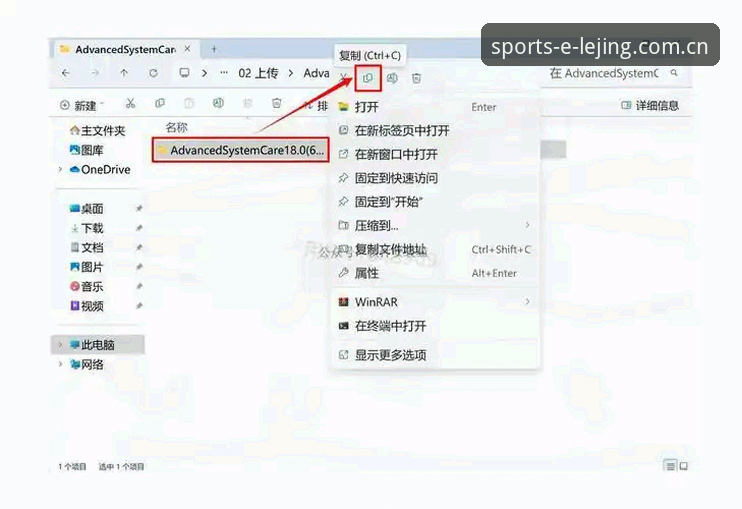
Task: Click the search magnifier icon
Action: pyautogui.click(x=674, y=73)
